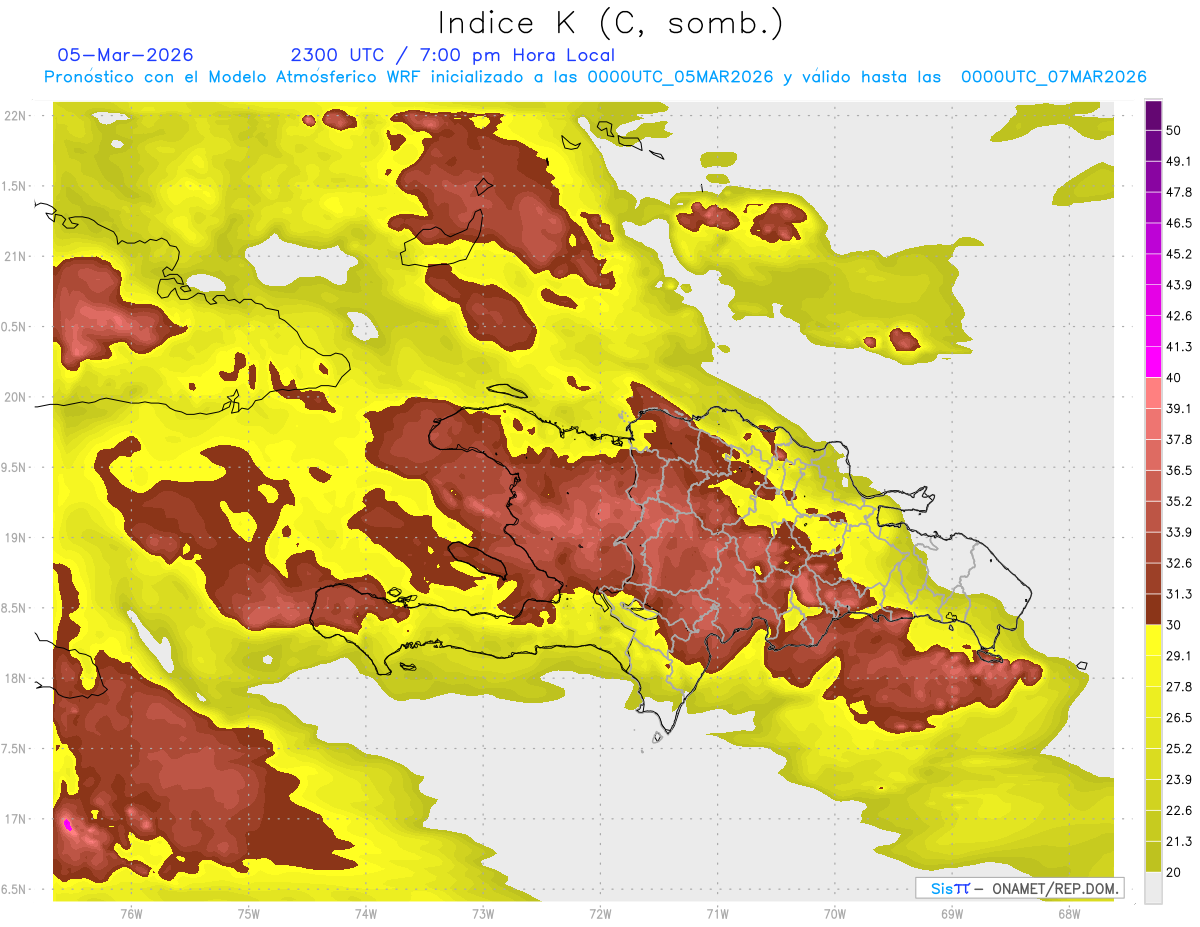Click the "74W" longitude axis label
Image resolution: width=1200 pixels, height=927 pixels.
click(366, 914)
